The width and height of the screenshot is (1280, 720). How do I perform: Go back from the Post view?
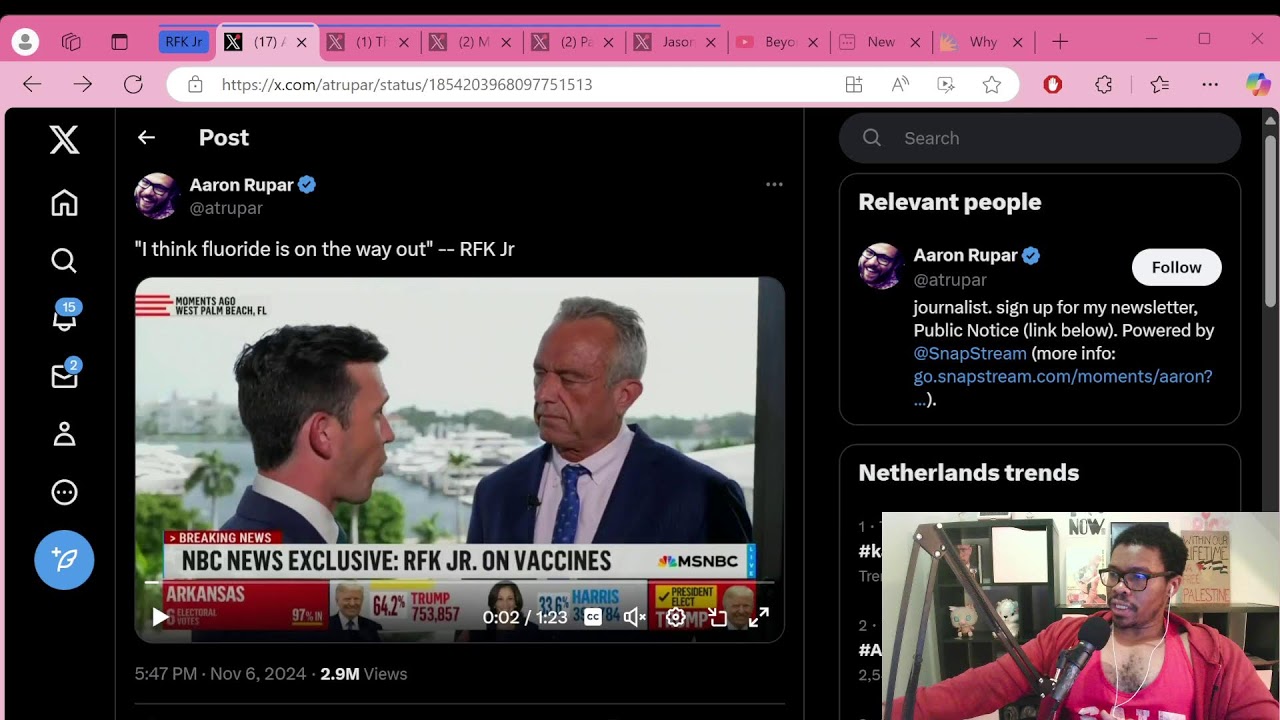tap(146, 138)
